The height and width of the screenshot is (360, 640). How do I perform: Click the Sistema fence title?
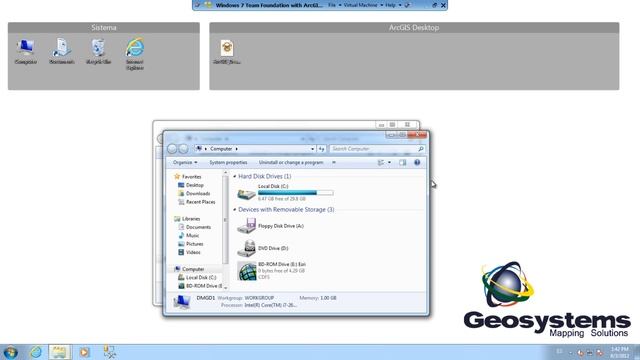[104, 28]
